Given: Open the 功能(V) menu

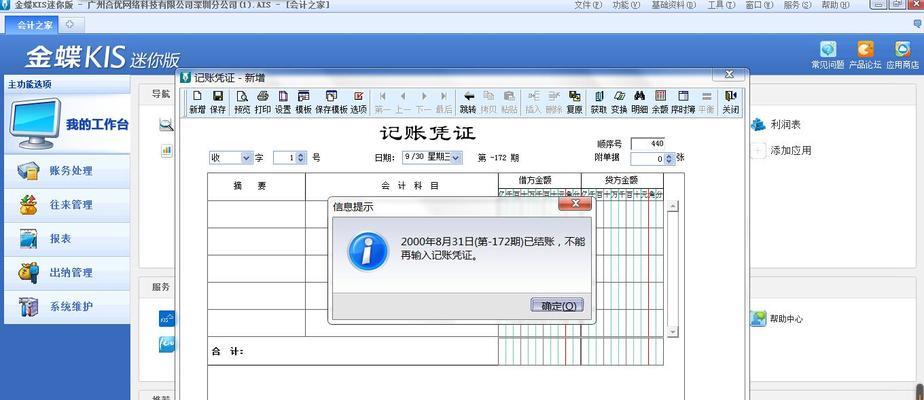Looking at the screenshot, I should coord(626,5).
